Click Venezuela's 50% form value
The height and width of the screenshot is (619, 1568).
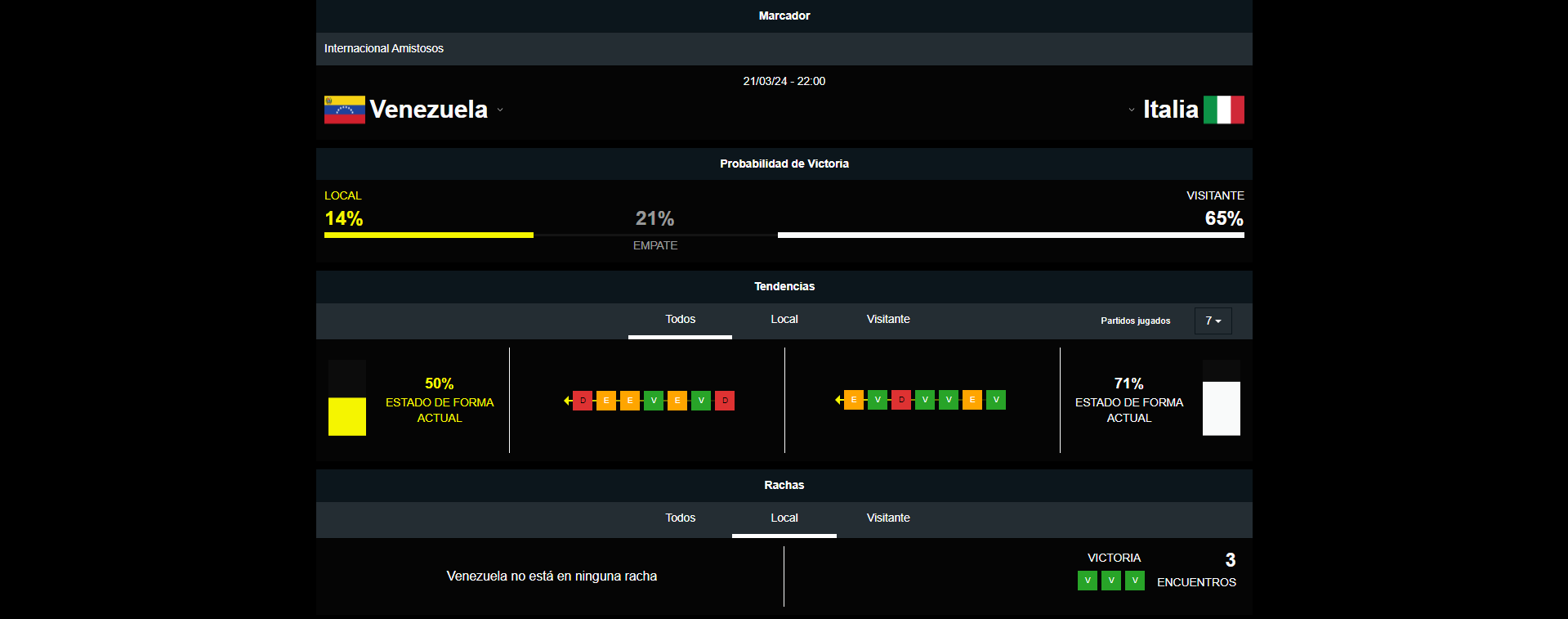coord(440,384)
